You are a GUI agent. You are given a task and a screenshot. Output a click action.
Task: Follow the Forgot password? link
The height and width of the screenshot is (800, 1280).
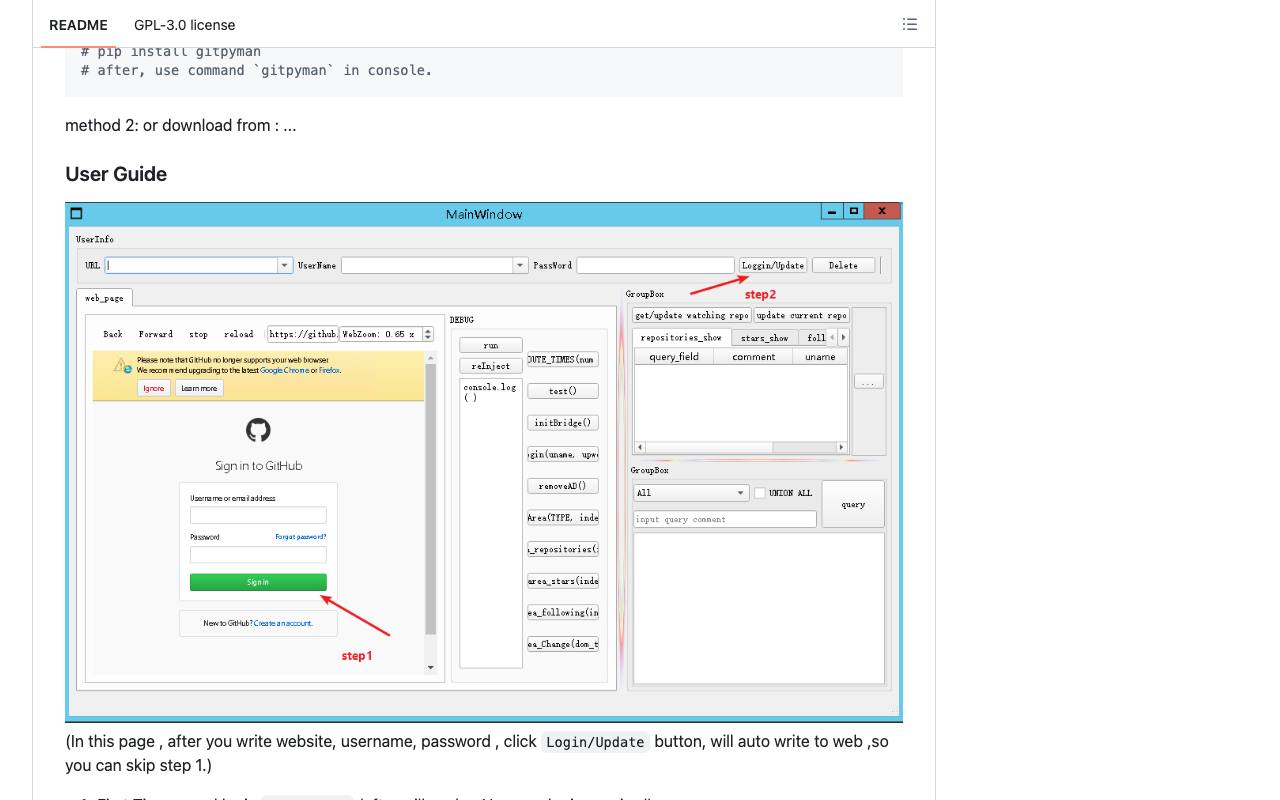pos(301,537)
